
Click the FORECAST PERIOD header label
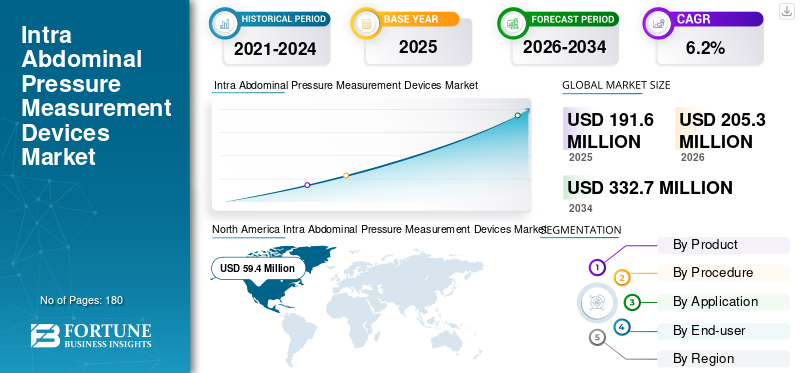click(572, 19)
